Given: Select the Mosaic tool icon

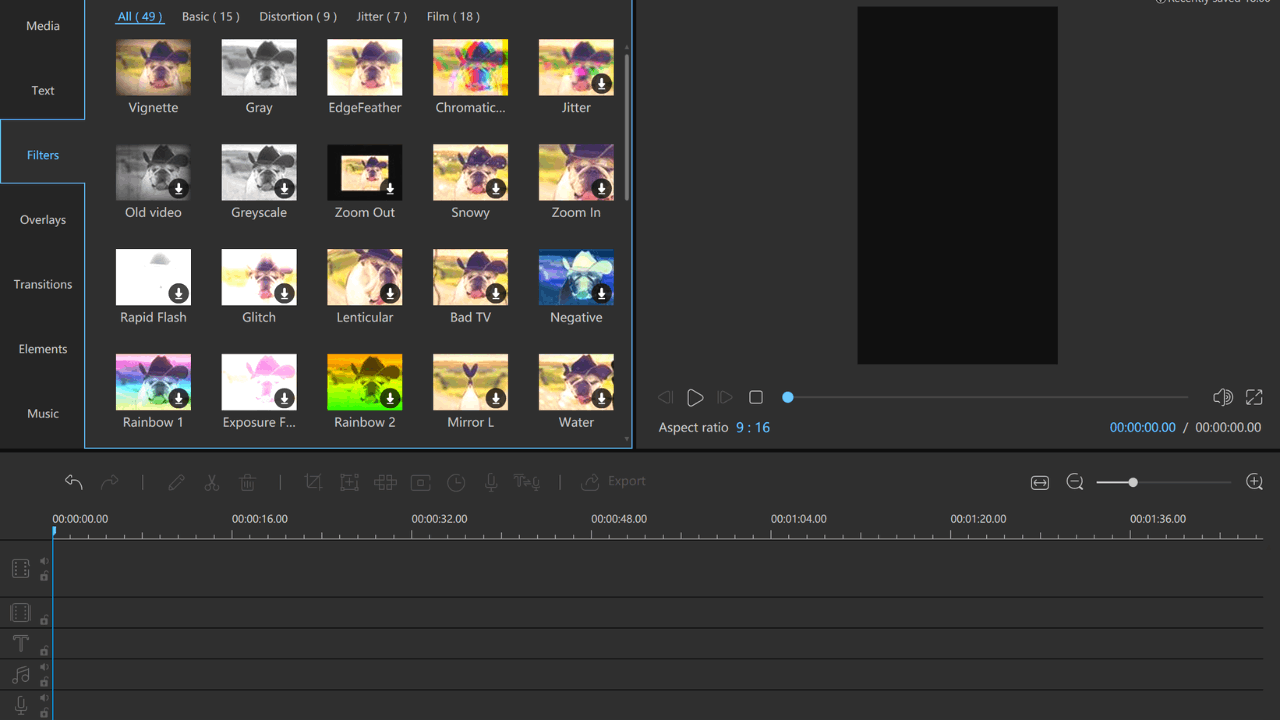Looking at the screenshot, I should 385,482.
